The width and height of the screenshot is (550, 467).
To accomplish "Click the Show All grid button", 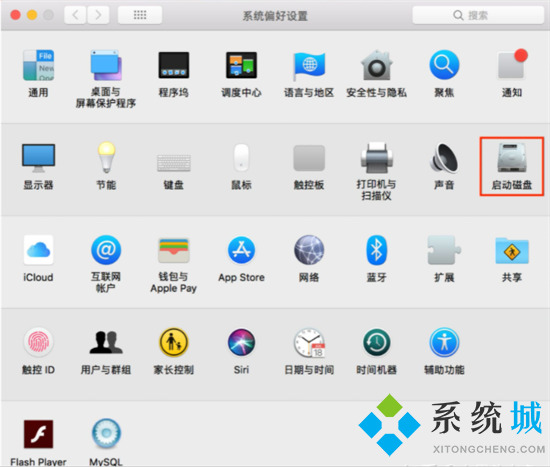I will click(140, 15).
